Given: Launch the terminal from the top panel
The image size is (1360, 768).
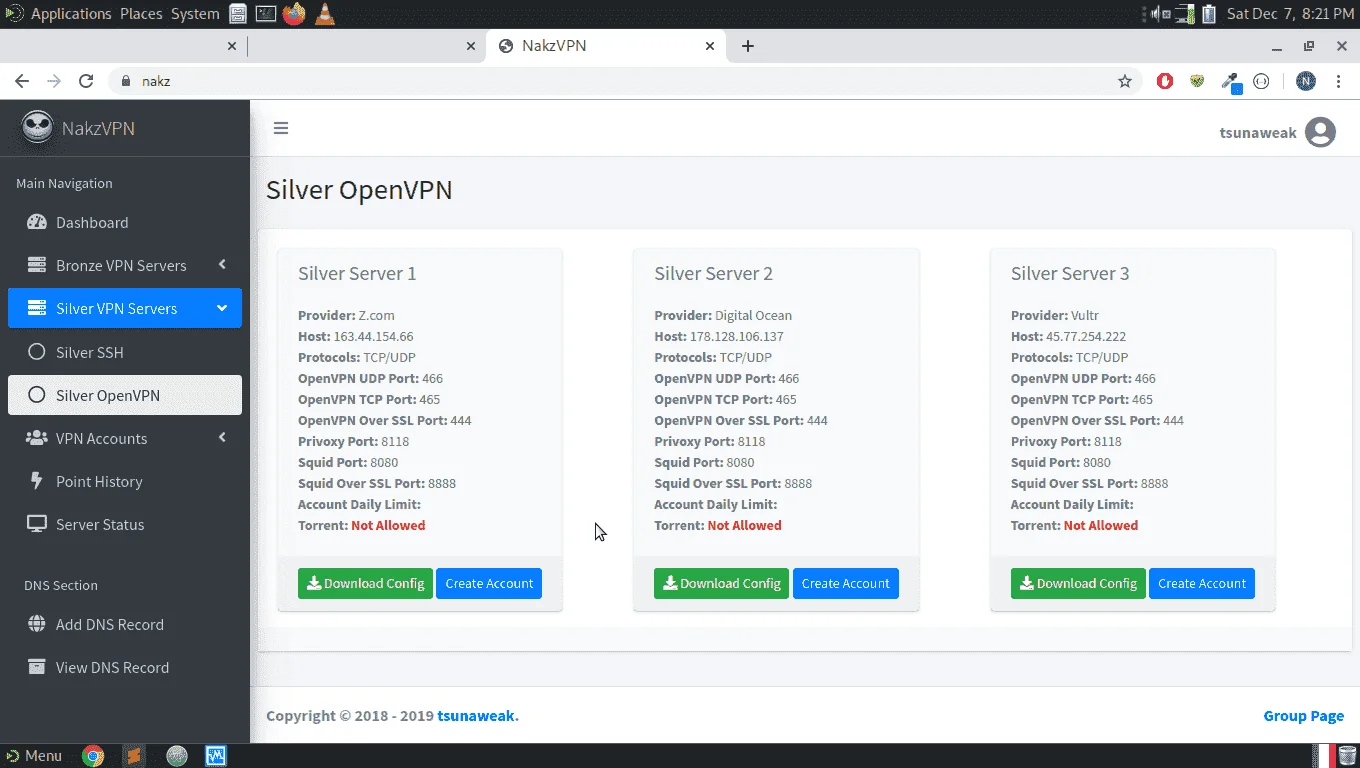Looking at the screenshot, I should (x=266, y=14).
